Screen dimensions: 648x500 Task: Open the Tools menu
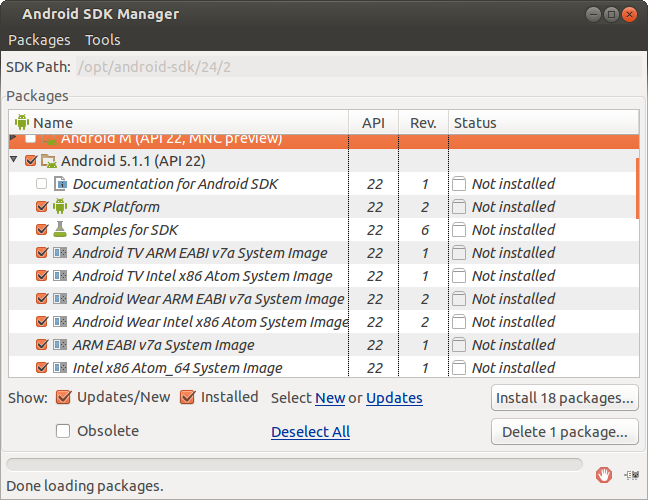pos(102,40)
